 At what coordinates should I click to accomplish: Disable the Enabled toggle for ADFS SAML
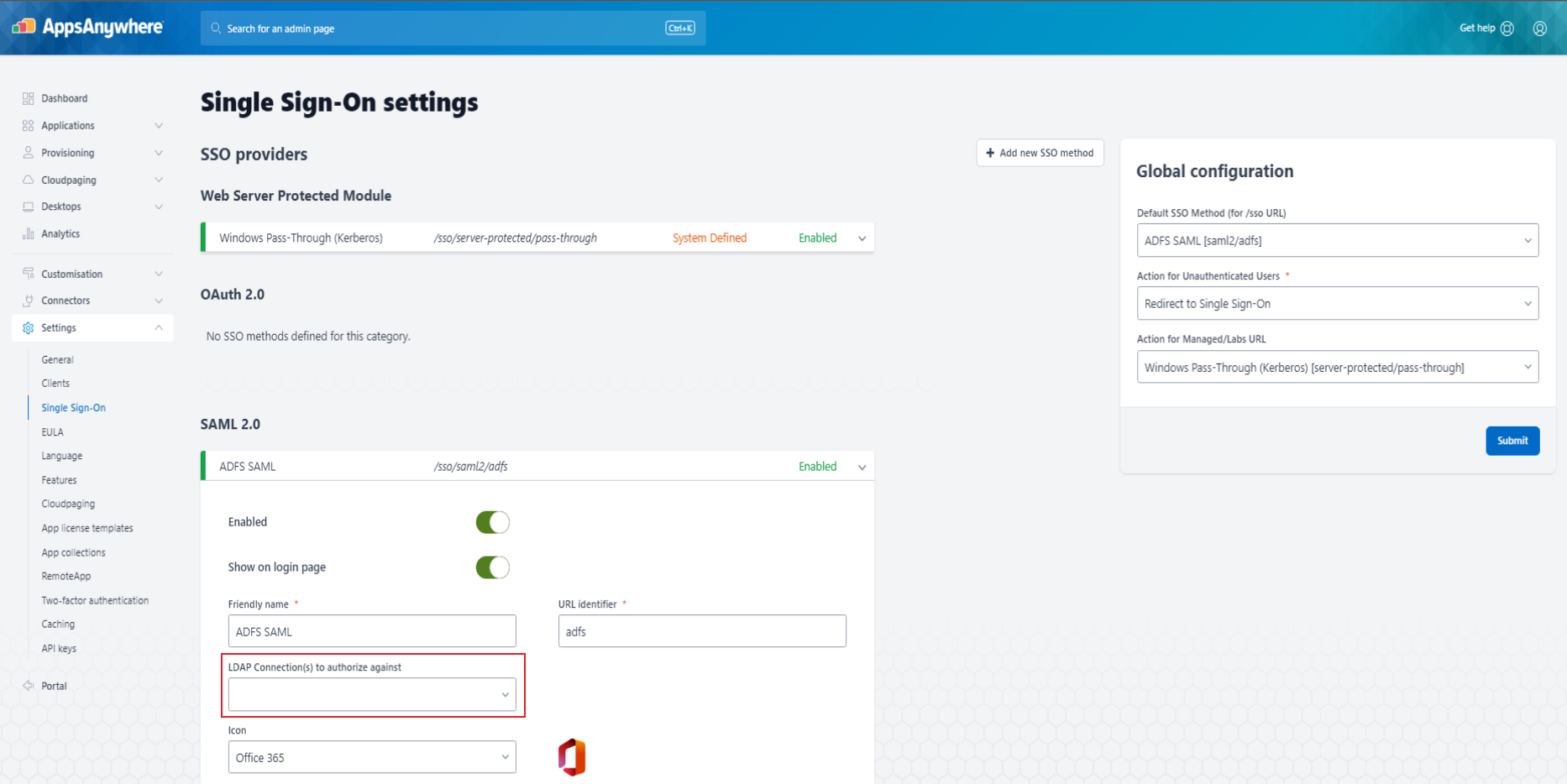[x=492, y=522]
